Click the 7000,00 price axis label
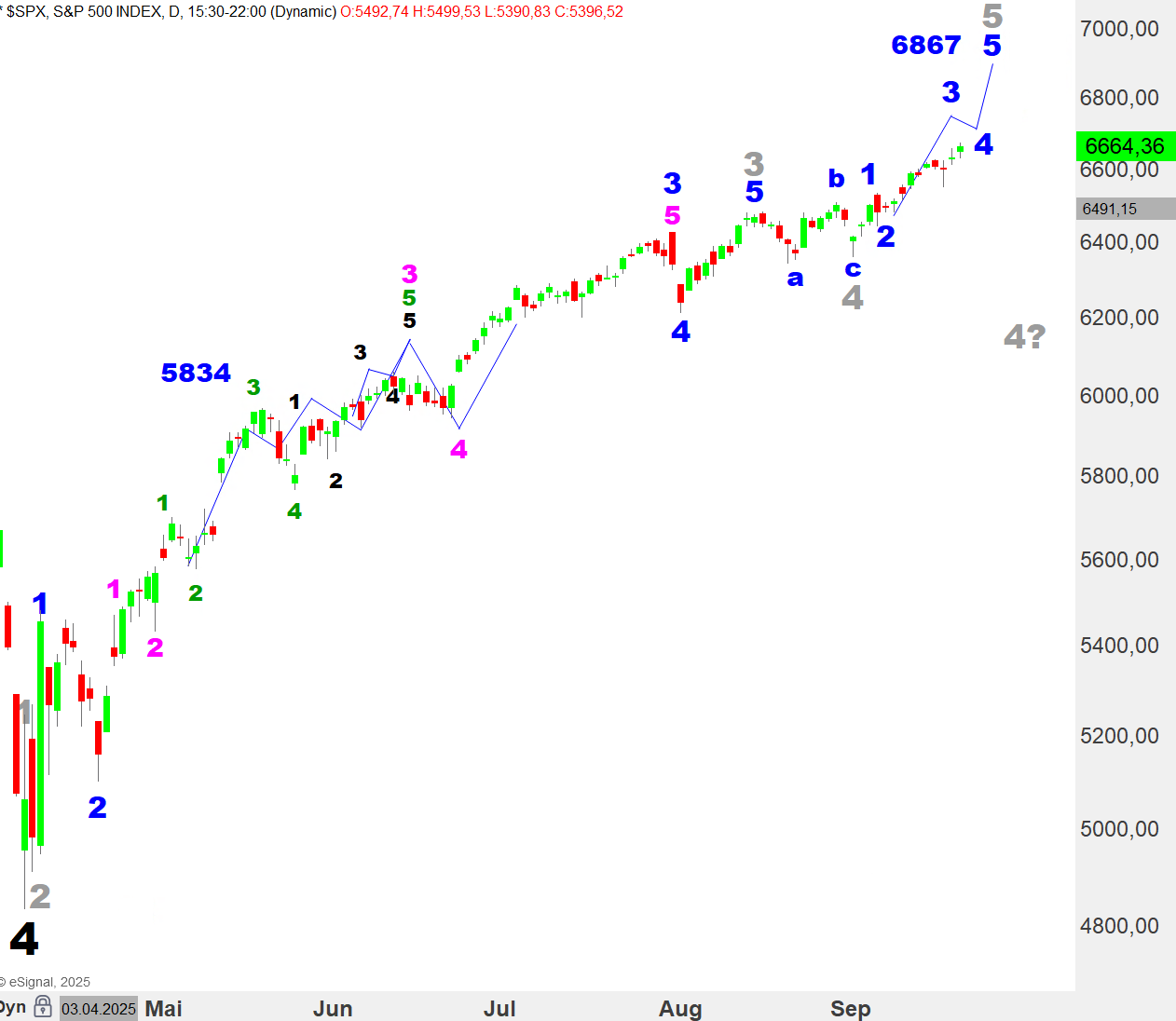 1119,29
